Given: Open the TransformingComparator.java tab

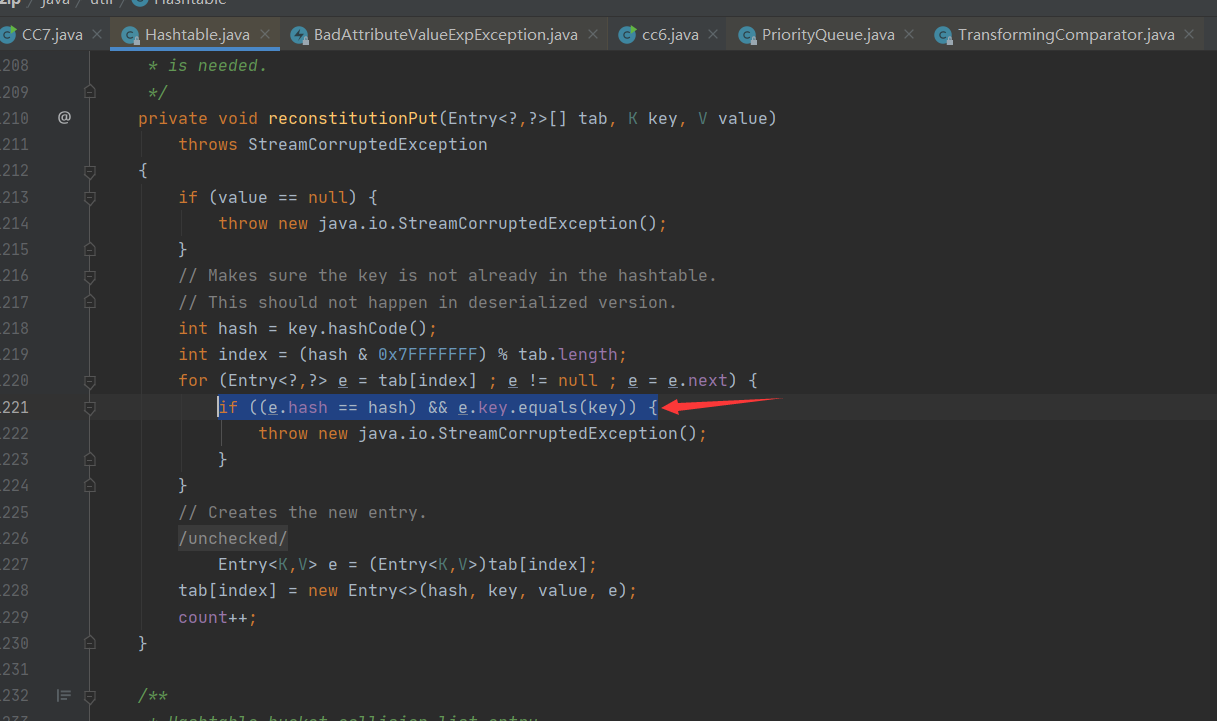Looking at the screenshot, I should (x=1065, y=35).
